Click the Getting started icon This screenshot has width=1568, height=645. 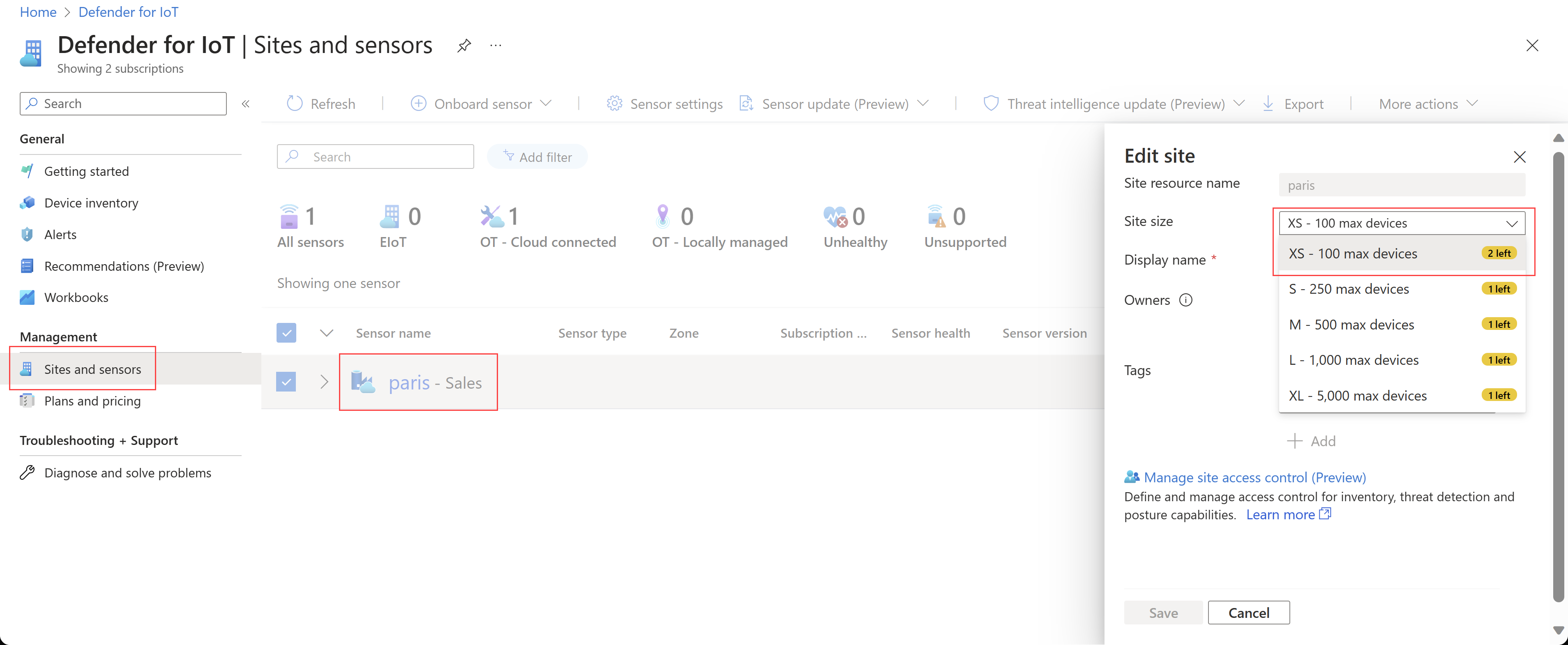click(27, 170)
